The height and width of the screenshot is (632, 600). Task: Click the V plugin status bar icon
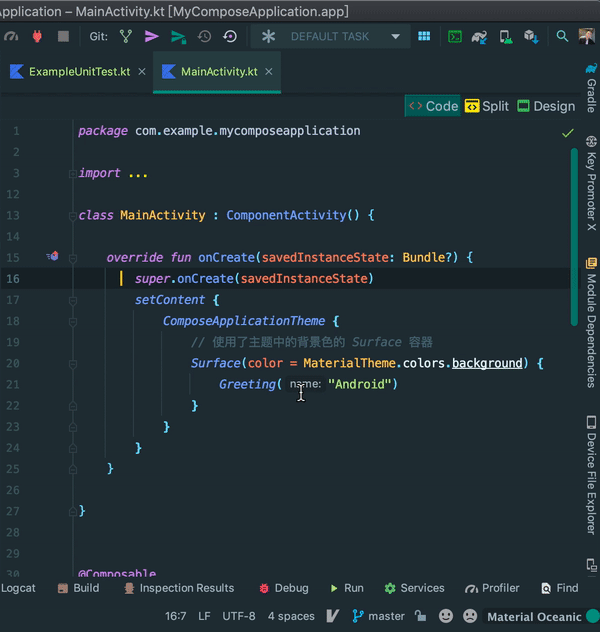(332, 616)
